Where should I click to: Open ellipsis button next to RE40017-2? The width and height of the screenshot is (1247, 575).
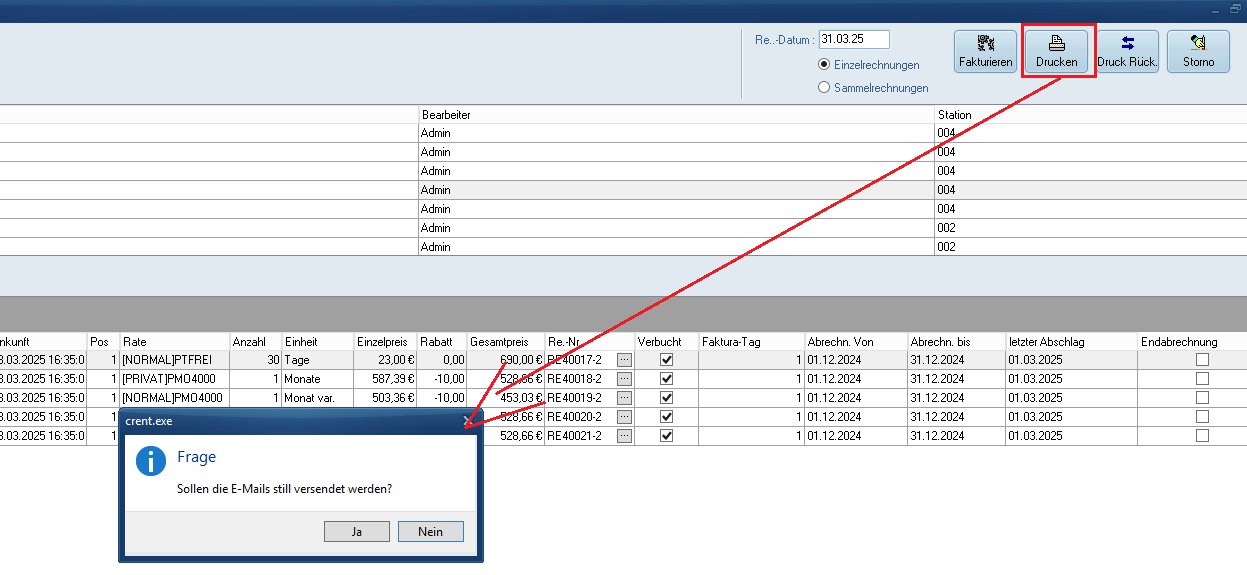click(625, 360)
